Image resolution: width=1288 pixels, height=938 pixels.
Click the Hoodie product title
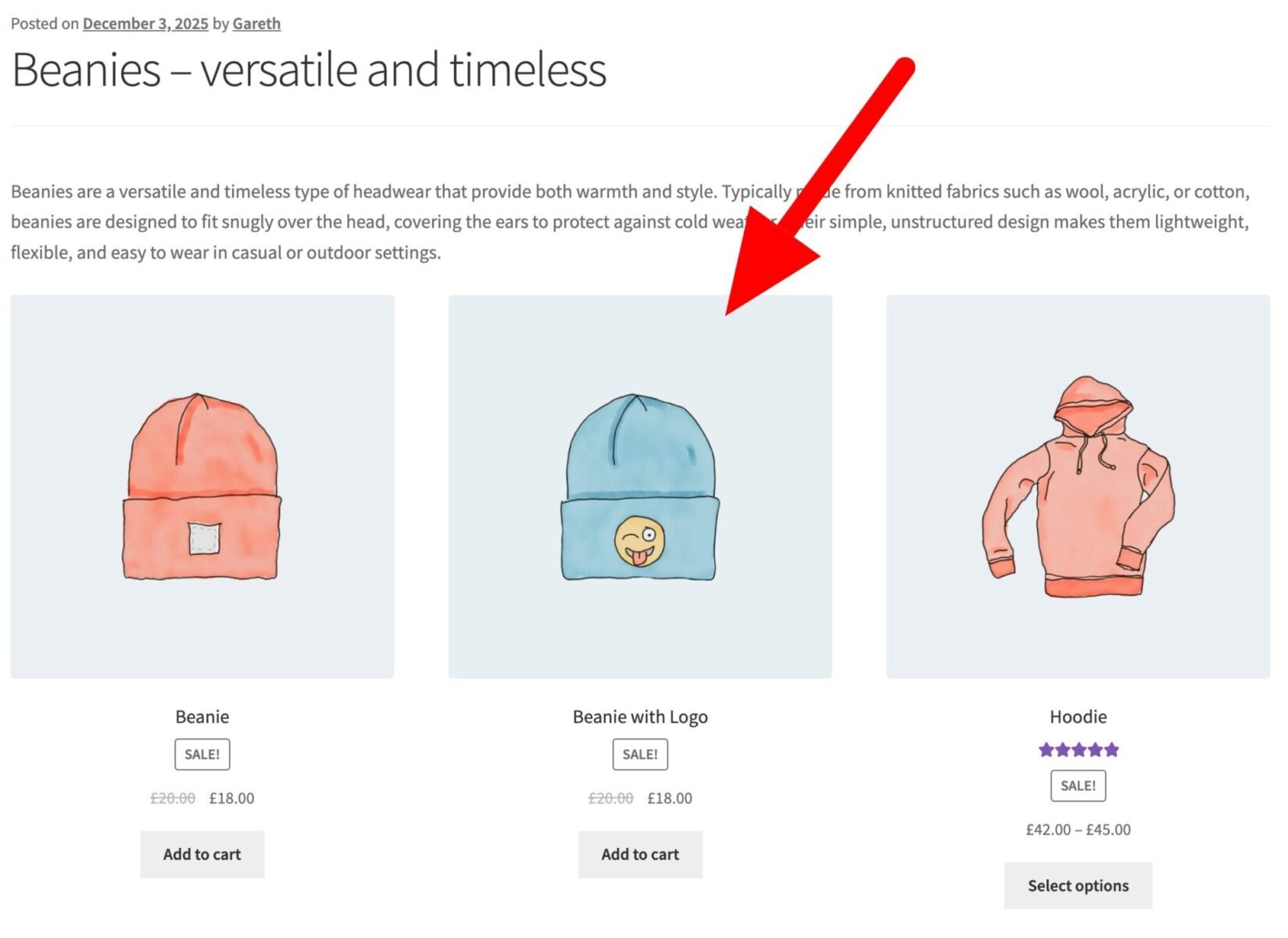click(x=1078, y=716)
